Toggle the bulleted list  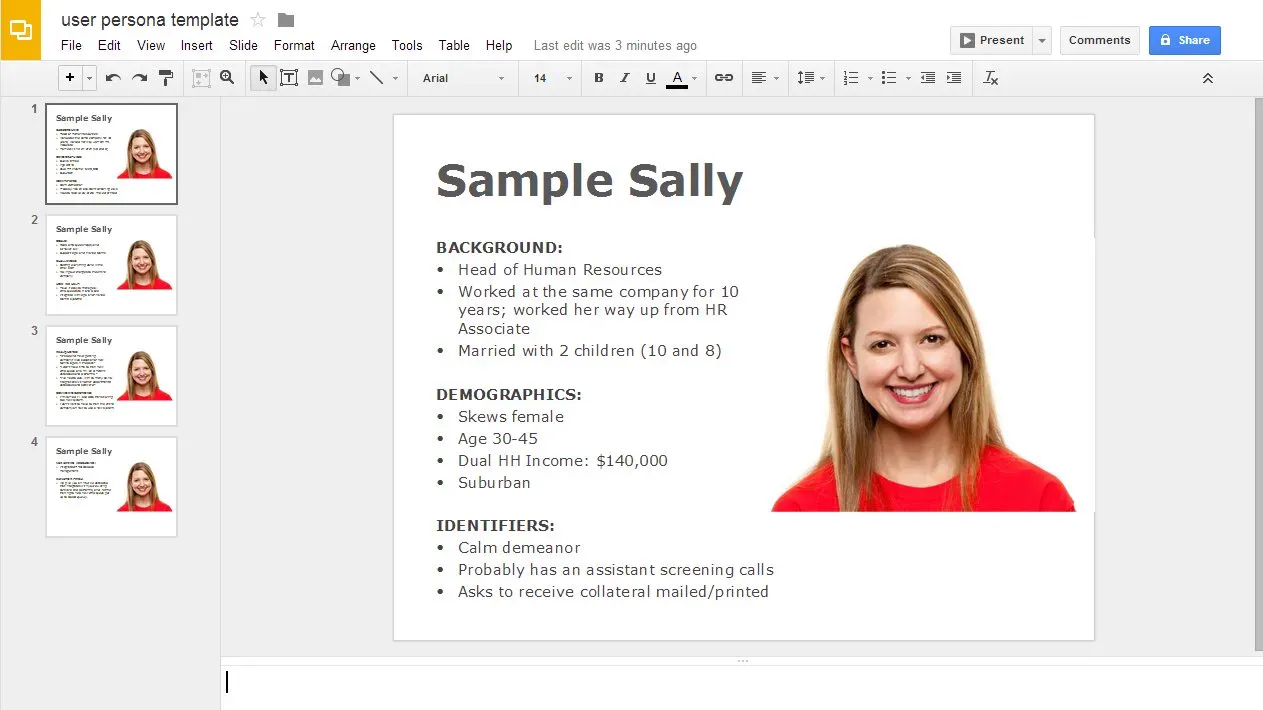888,78
